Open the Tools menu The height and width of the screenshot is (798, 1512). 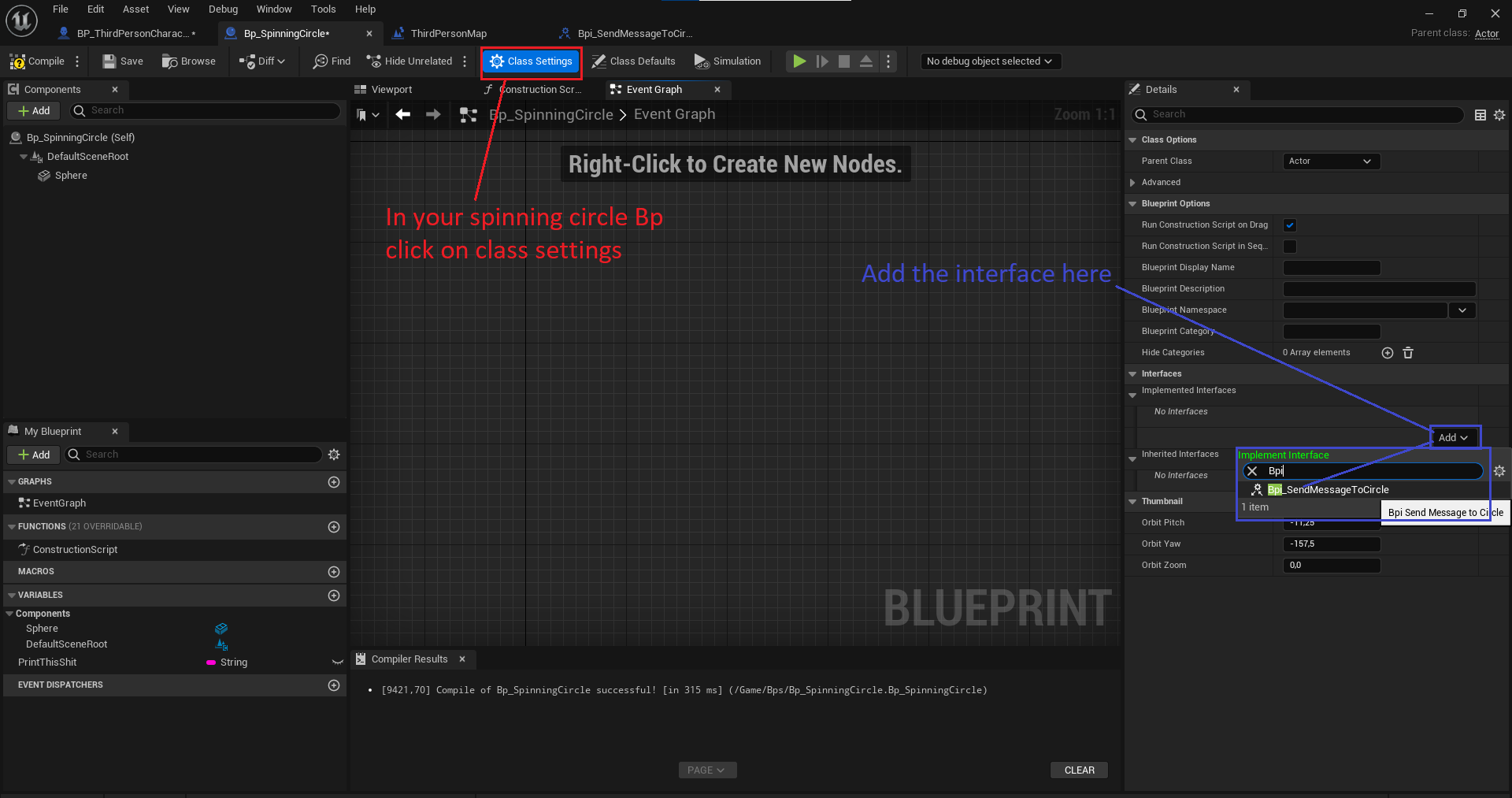(x=324, y=9)
